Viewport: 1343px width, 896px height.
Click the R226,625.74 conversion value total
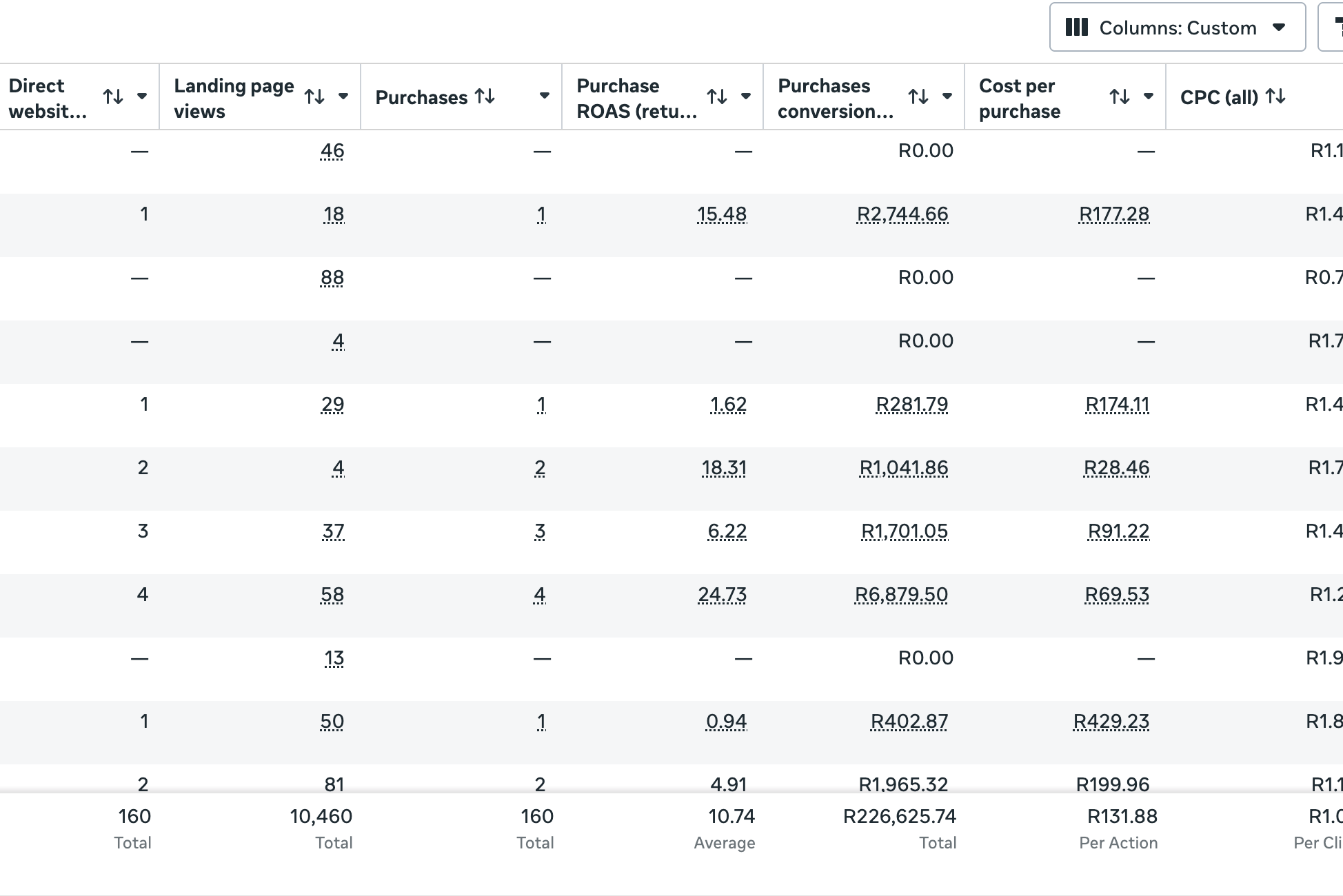(902, 816)
